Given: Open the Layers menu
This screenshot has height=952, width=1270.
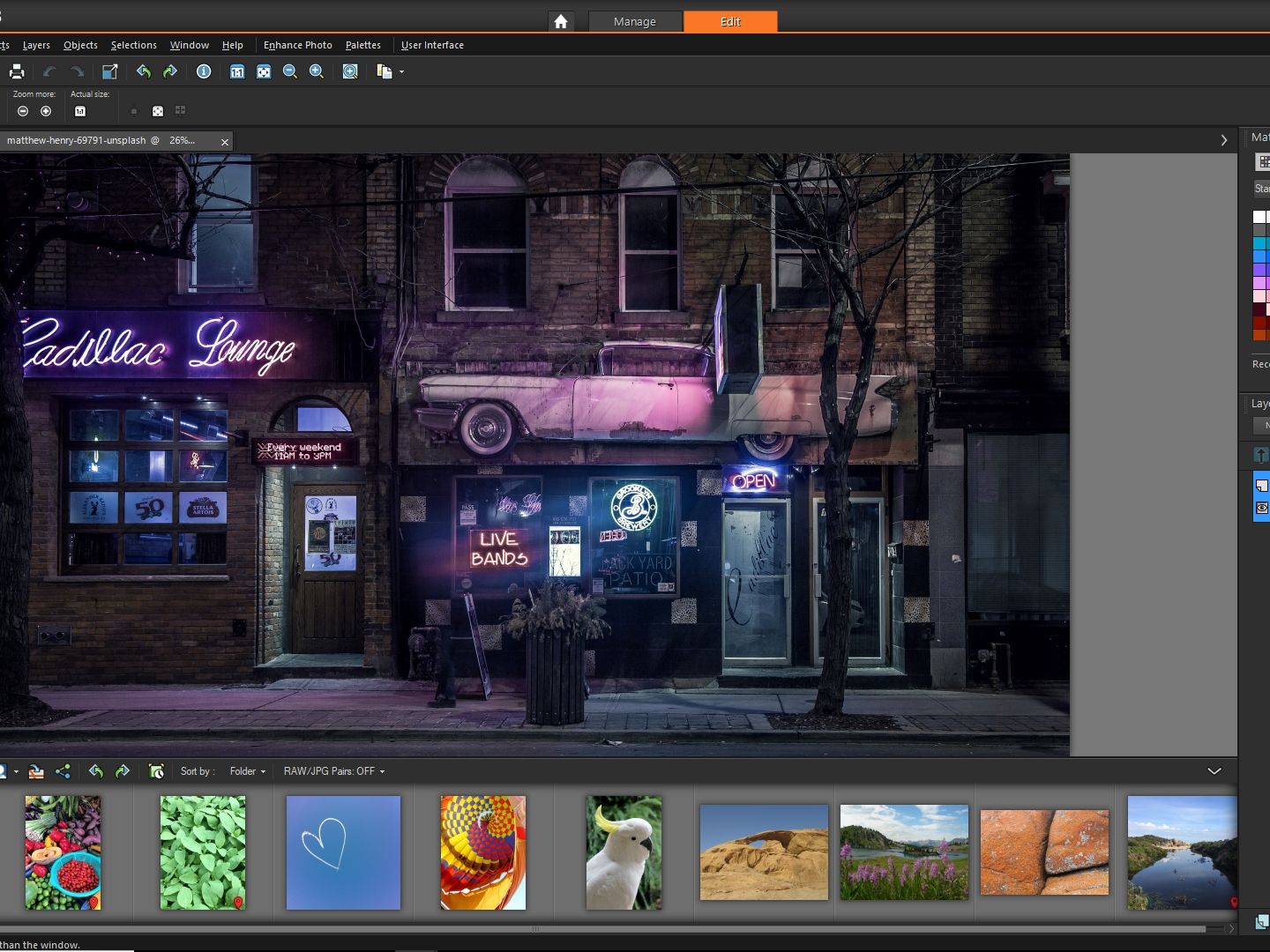Looking at the screenshot, I should tap(36, 45).
